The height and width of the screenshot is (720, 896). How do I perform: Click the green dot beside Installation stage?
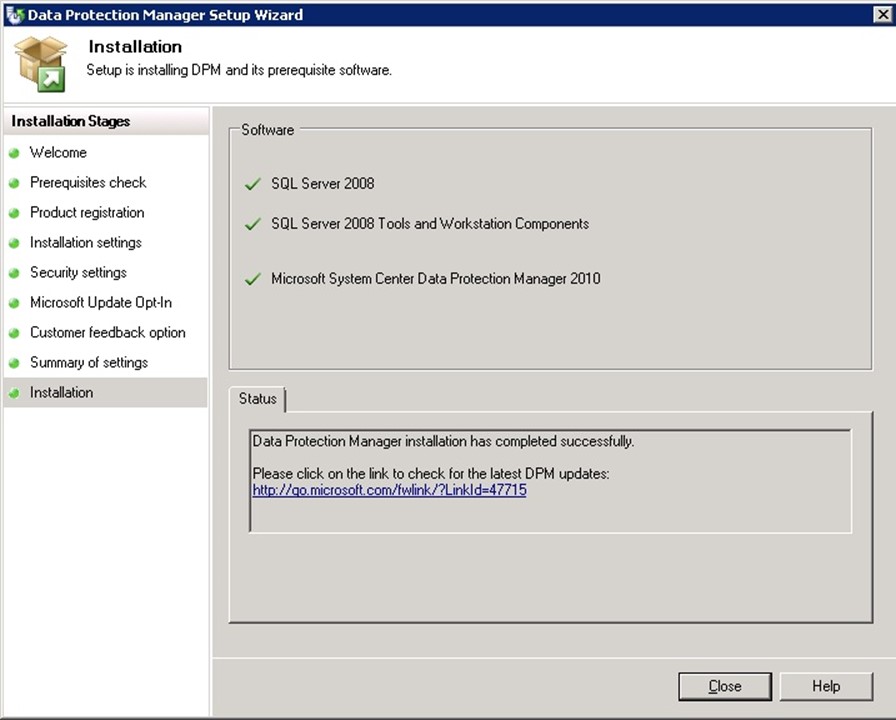coord(14,393)
